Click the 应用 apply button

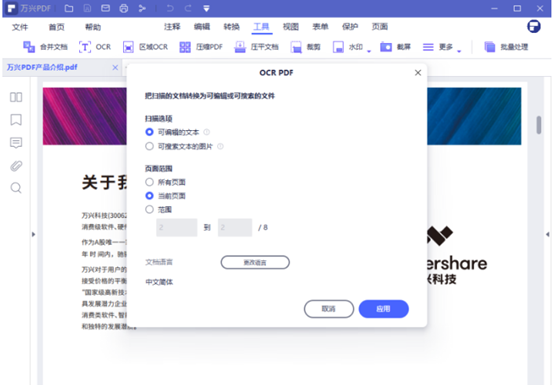tap(384, 309)
